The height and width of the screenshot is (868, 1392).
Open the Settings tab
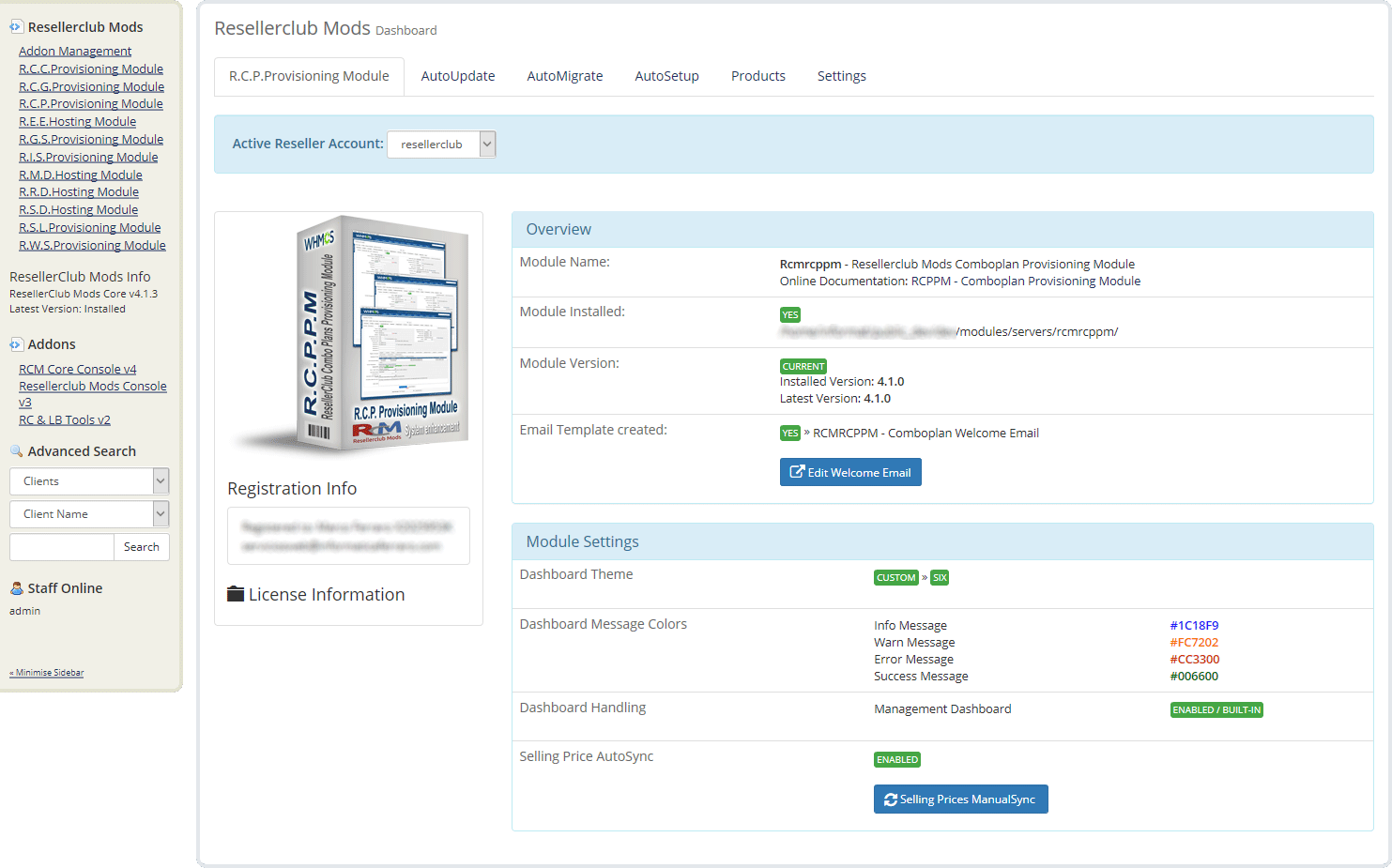click(842, 76)
